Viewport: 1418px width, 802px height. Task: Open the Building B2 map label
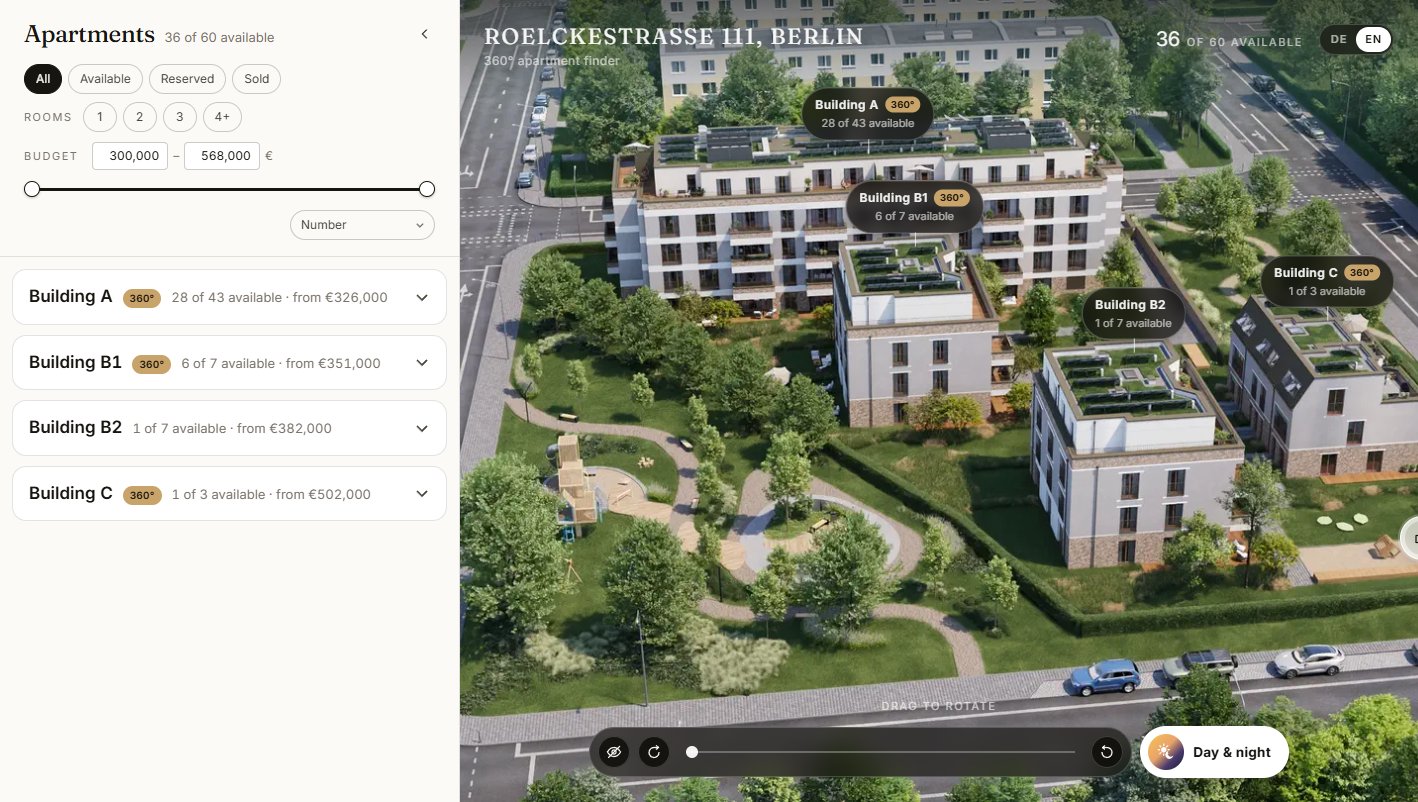[1133, 313]
